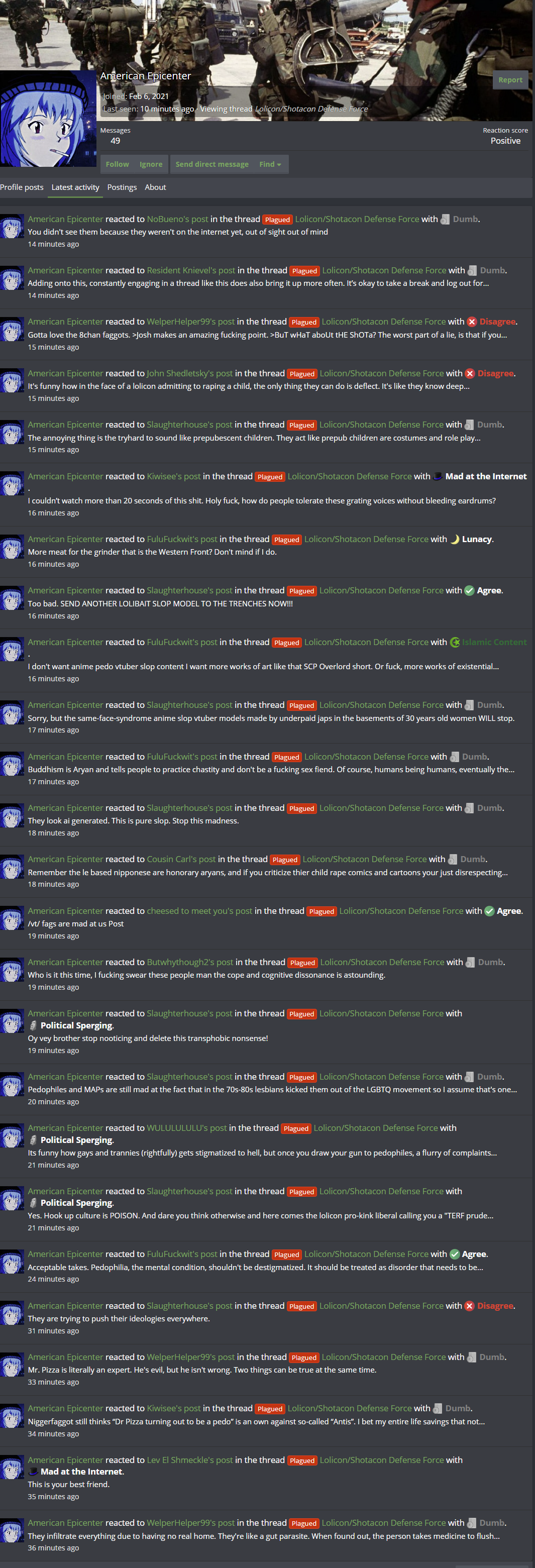Switch to the Profile posts tab
535x1568 pixels.
[22, 187]
